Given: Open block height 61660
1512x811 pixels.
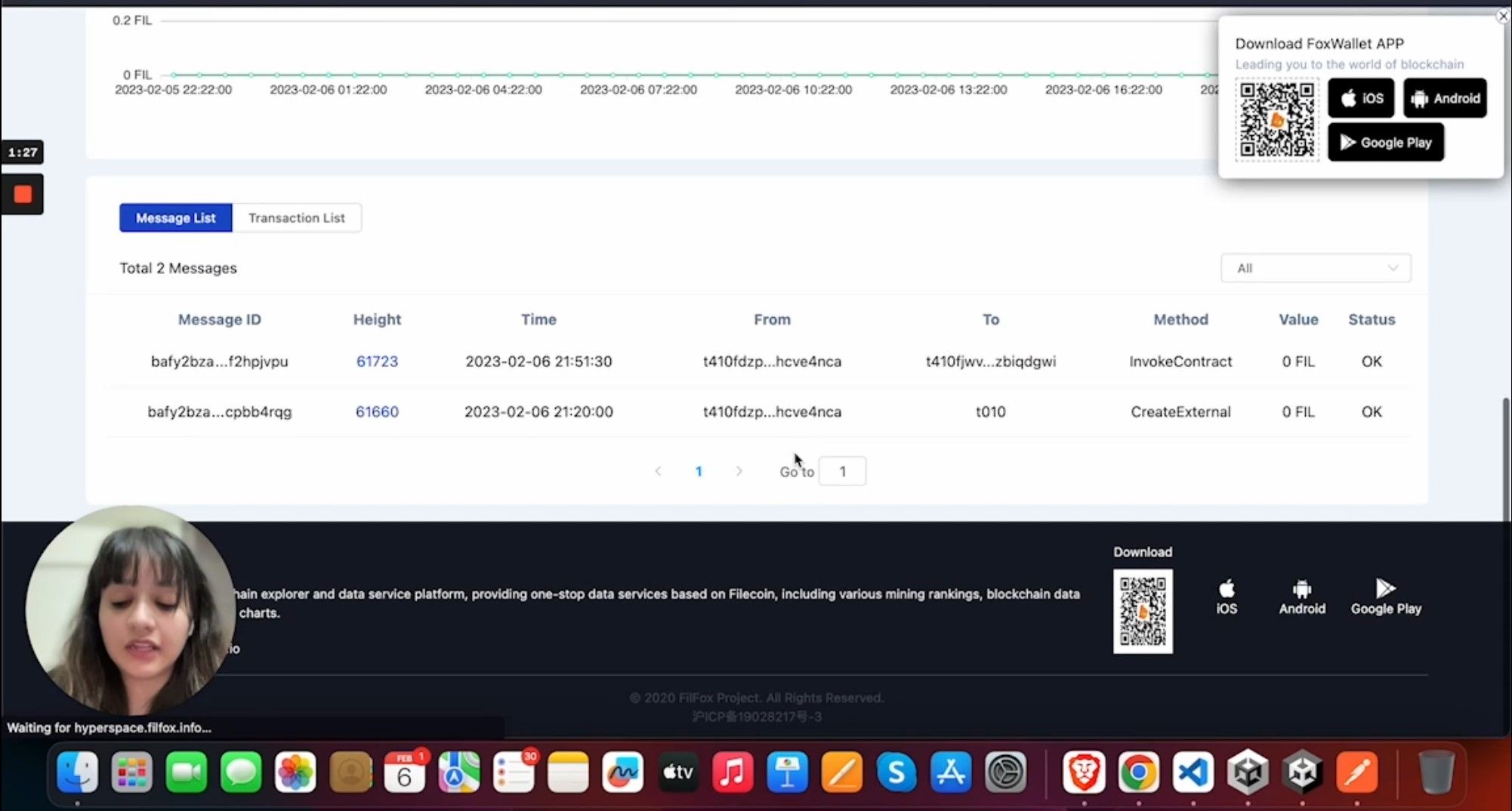Looking at the screenshot, I should (377, 412).
